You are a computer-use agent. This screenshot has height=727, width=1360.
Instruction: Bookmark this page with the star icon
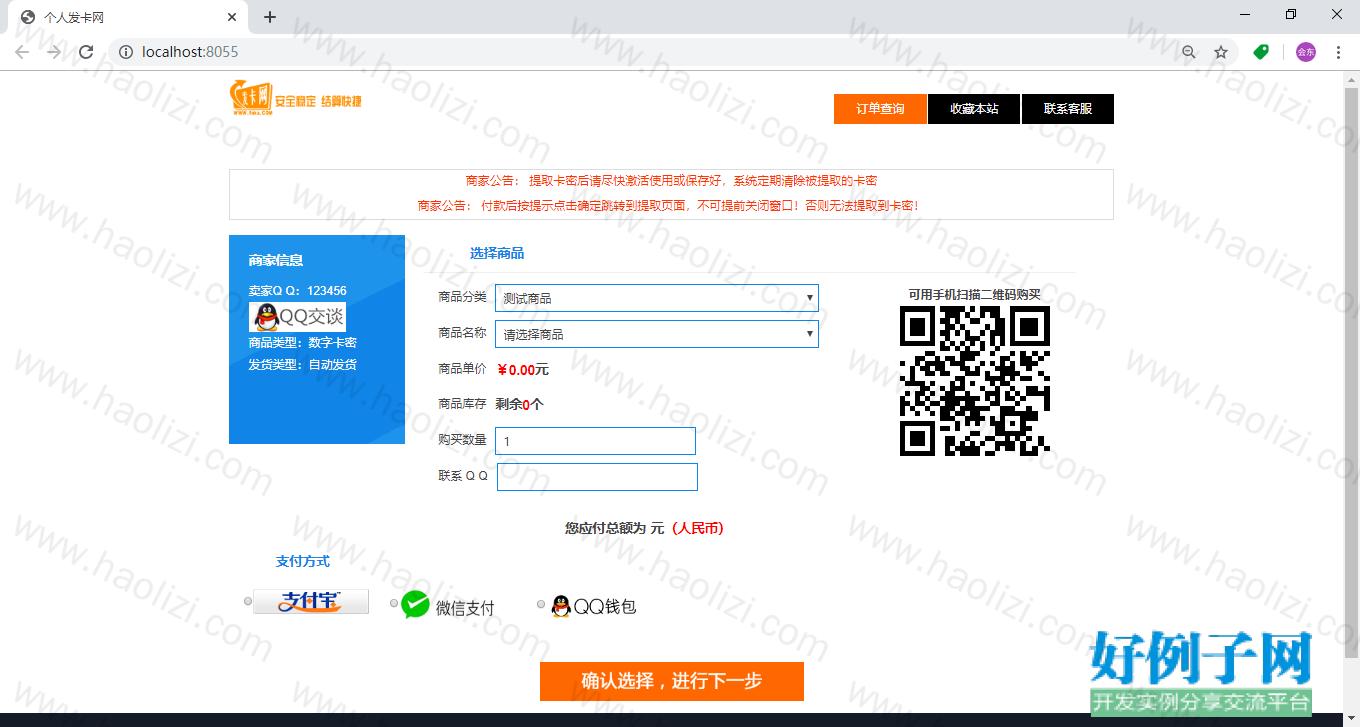[1221, 52]
